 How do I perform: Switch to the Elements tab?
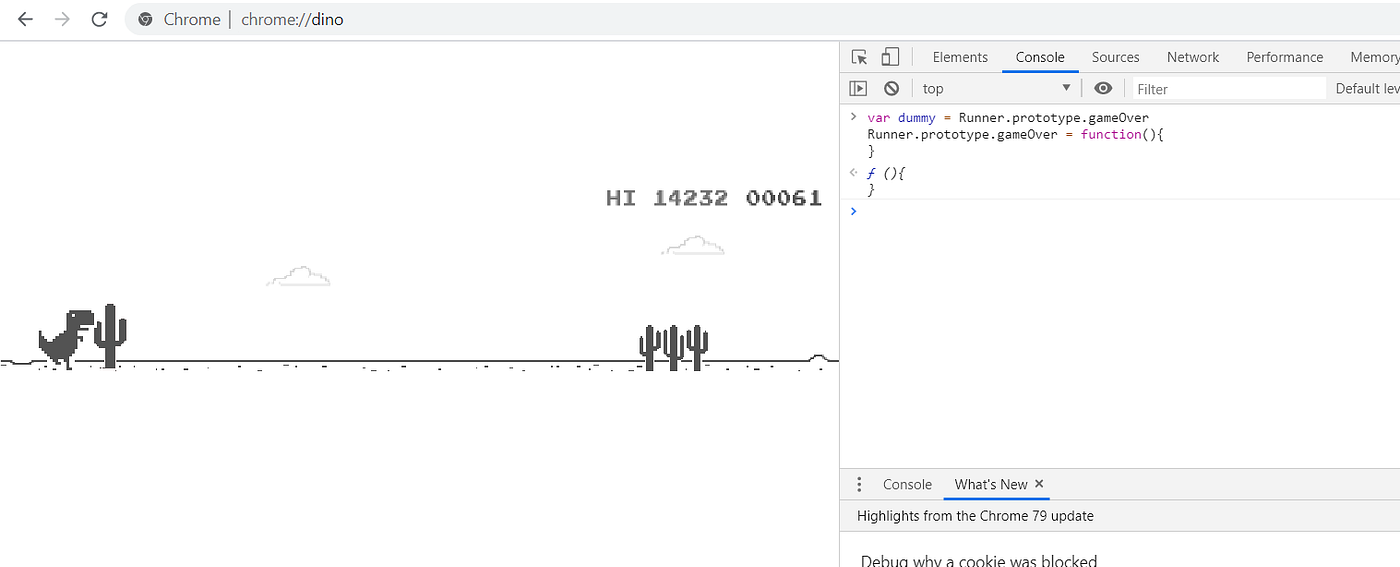click(x=959, y=57)
